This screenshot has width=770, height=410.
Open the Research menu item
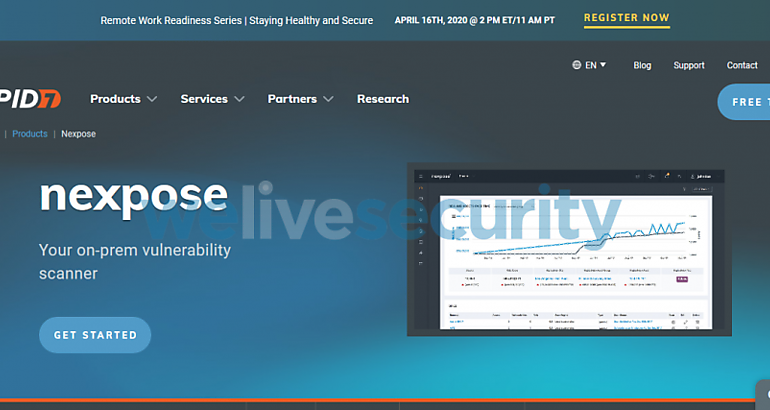[383, 99]
